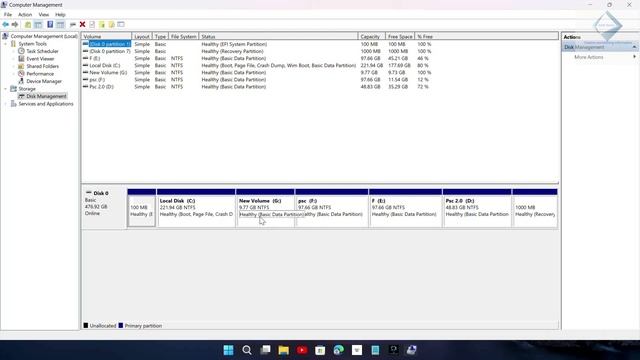Viewport: 640px width, 360px height.
Task: Open Task View on taskbar
Action: click(265, 350)
